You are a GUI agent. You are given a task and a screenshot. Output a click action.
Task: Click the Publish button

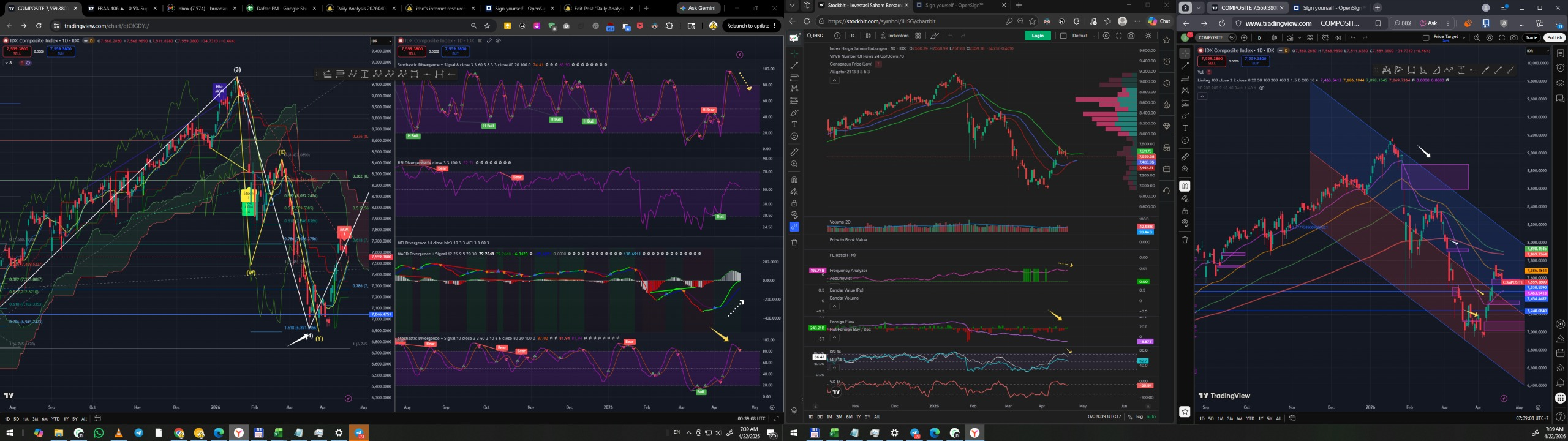click(x=1554, y=38)
